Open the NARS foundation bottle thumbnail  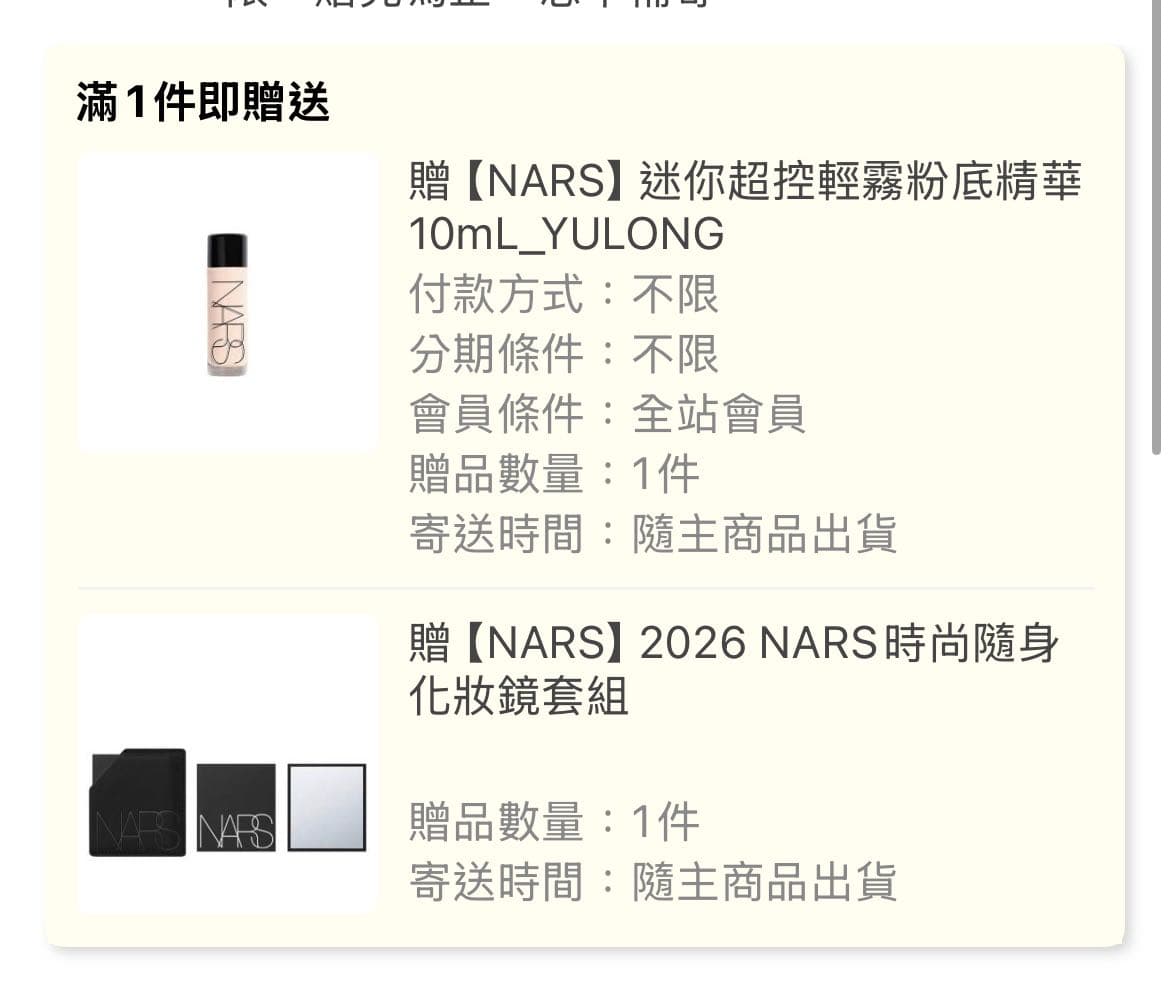pyautogui.click(x=228, y=302)
